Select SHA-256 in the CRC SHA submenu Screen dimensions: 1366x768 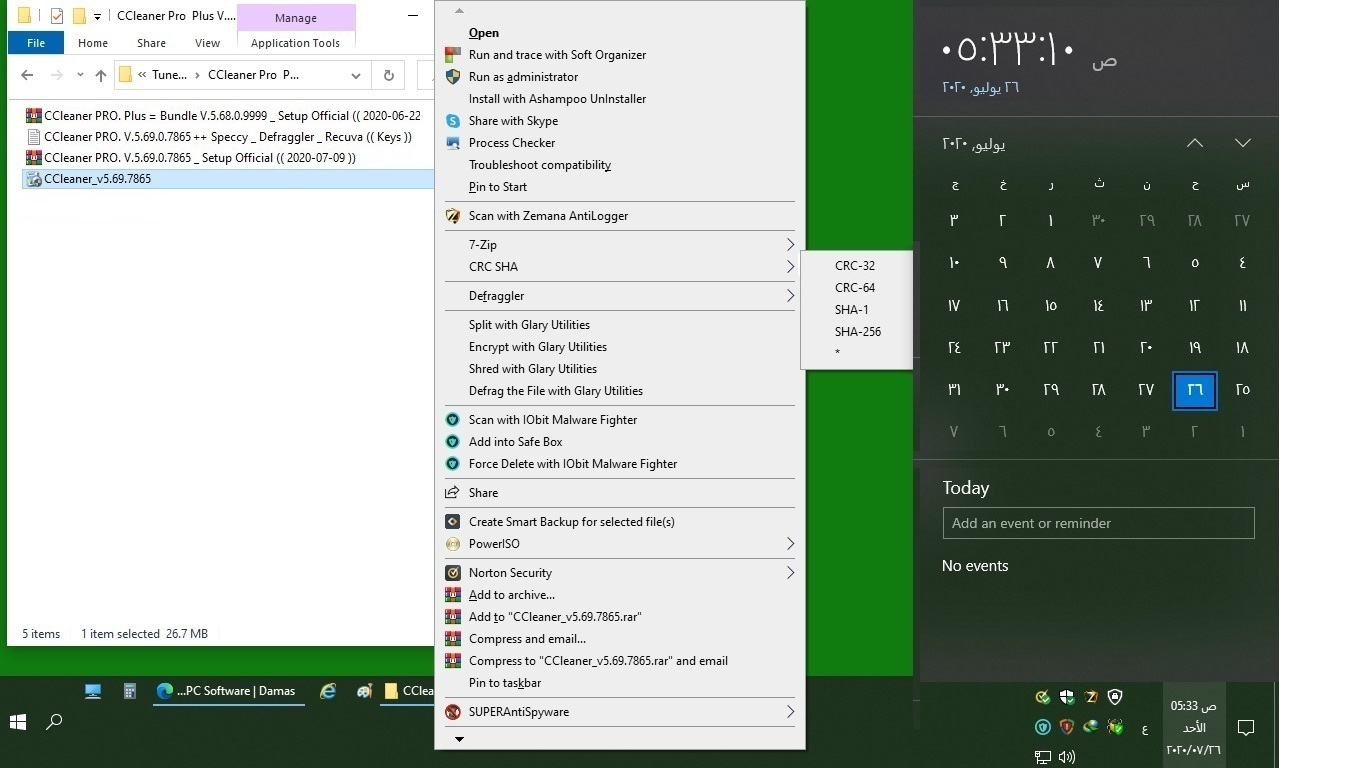point(857,332)
